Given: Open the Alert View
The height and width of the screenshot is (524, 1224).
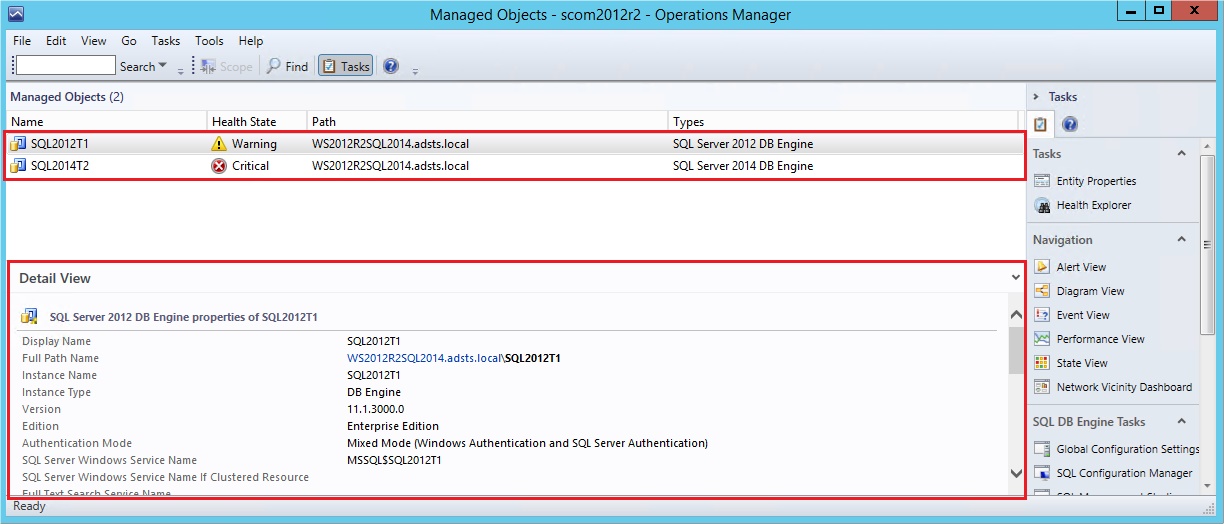Looking at the screenshot, I should tap(1081, 267).
